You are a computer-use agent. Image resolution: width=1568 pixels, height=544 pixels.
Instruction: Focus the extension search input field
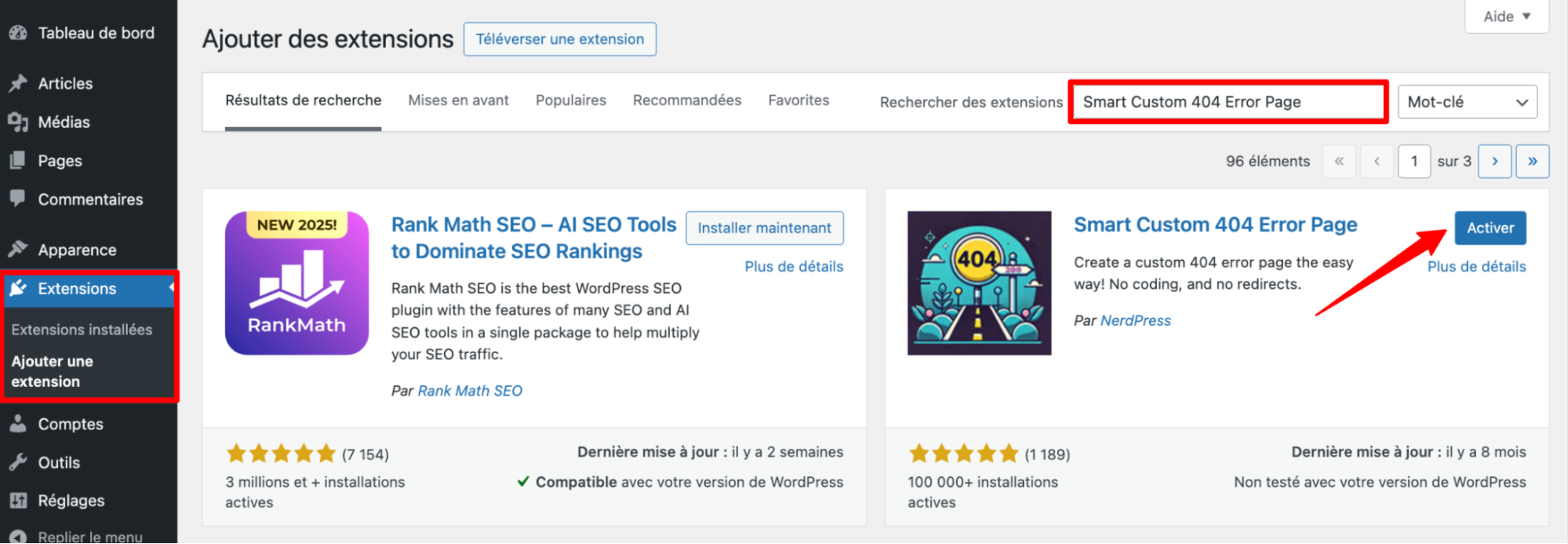[1228, 102]
